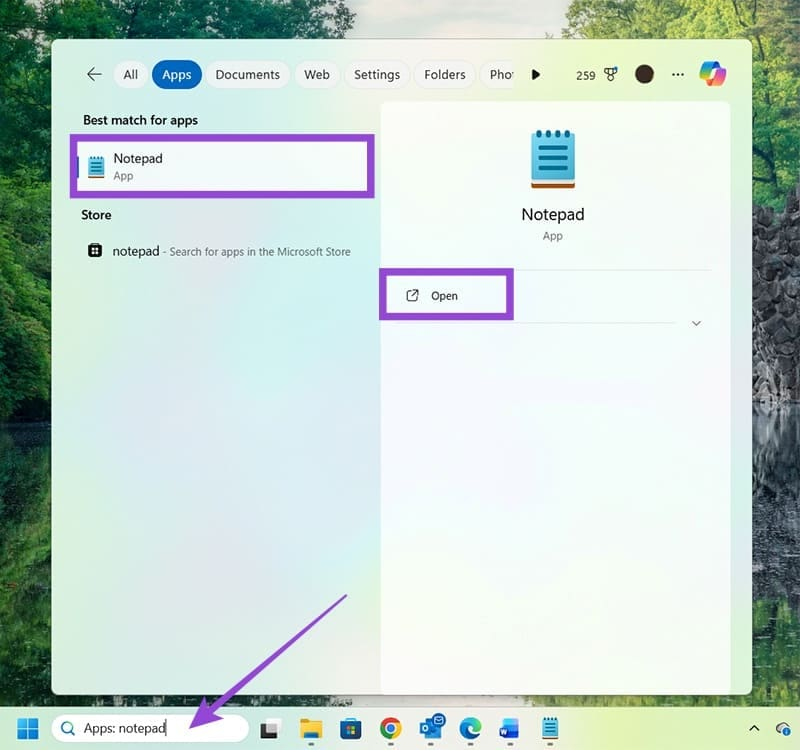Launch Google Chrome from the taskbar
This screenshot has height=750, width=800.
[391, 728]
